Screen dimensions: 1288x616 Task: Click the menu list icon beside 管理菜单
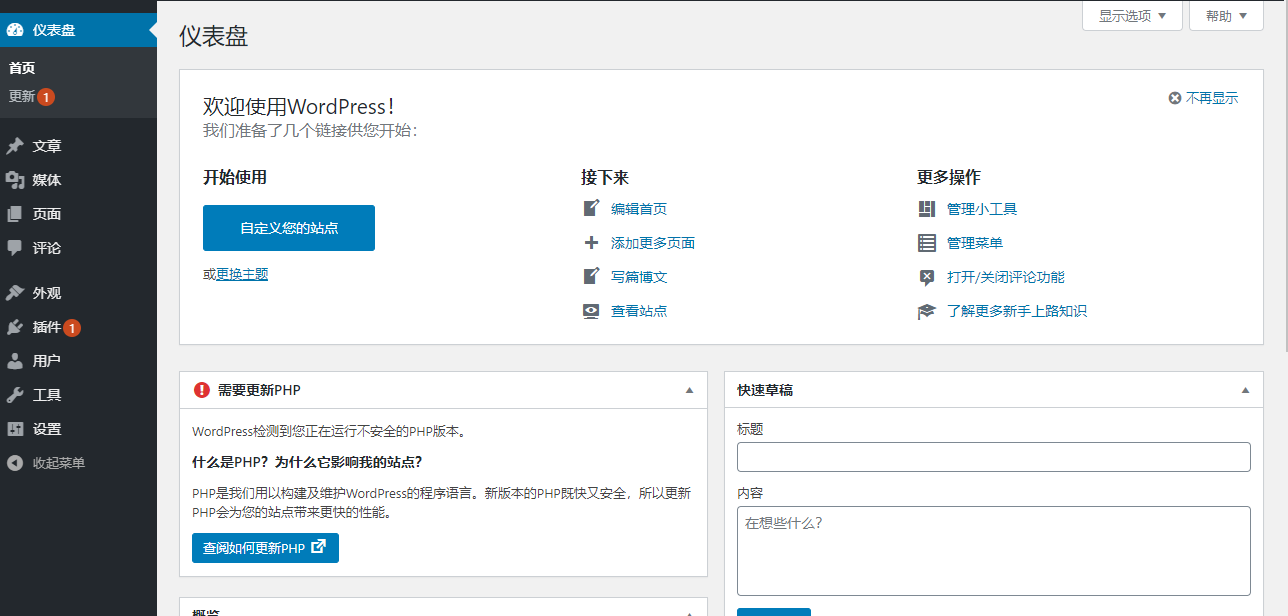click(x=927, y=243)
